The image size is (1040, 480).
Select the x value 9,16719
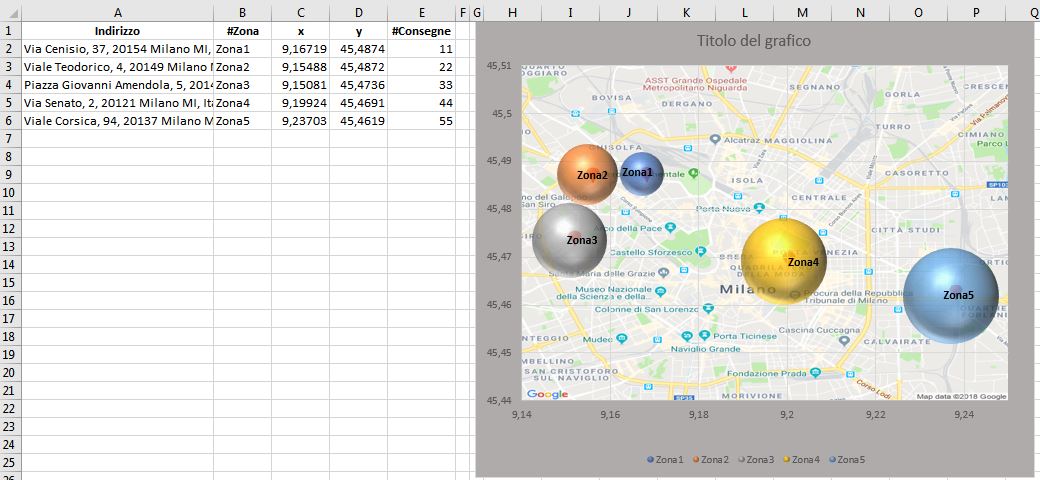tap(300, 48)
